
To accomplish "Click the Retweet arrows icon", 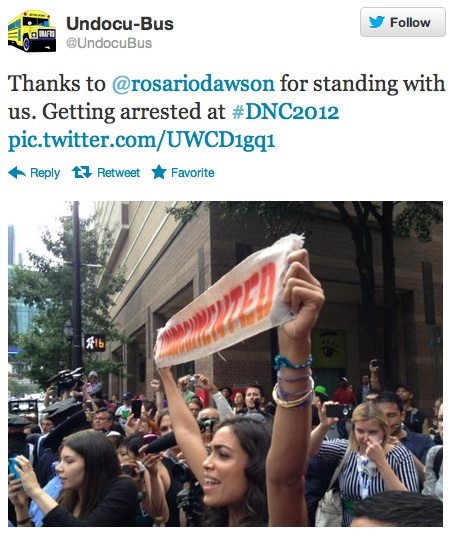I will tap(82, 172).
